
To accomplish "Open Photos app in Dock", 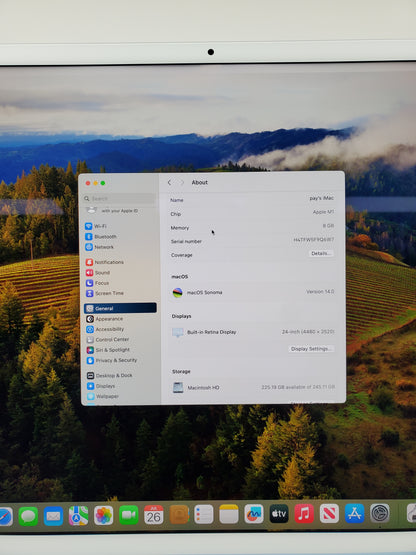I will pyautogui.click(x=103, y=515).
